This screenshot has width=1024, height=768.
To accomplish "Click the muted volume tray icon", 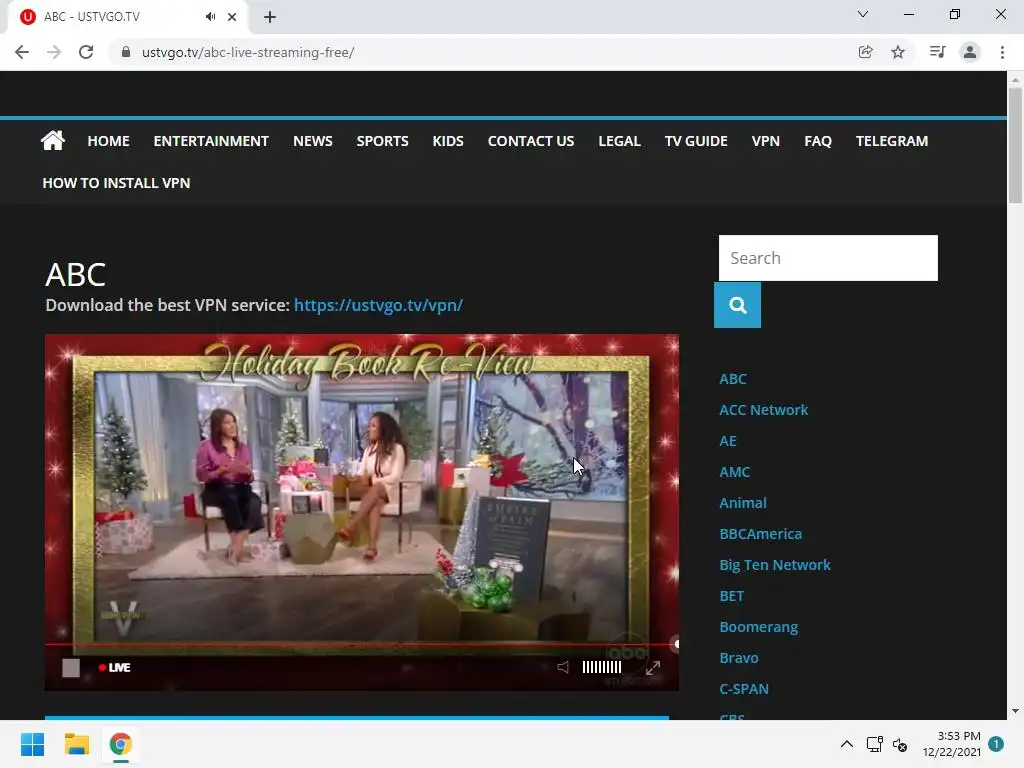I will [900, 744].
